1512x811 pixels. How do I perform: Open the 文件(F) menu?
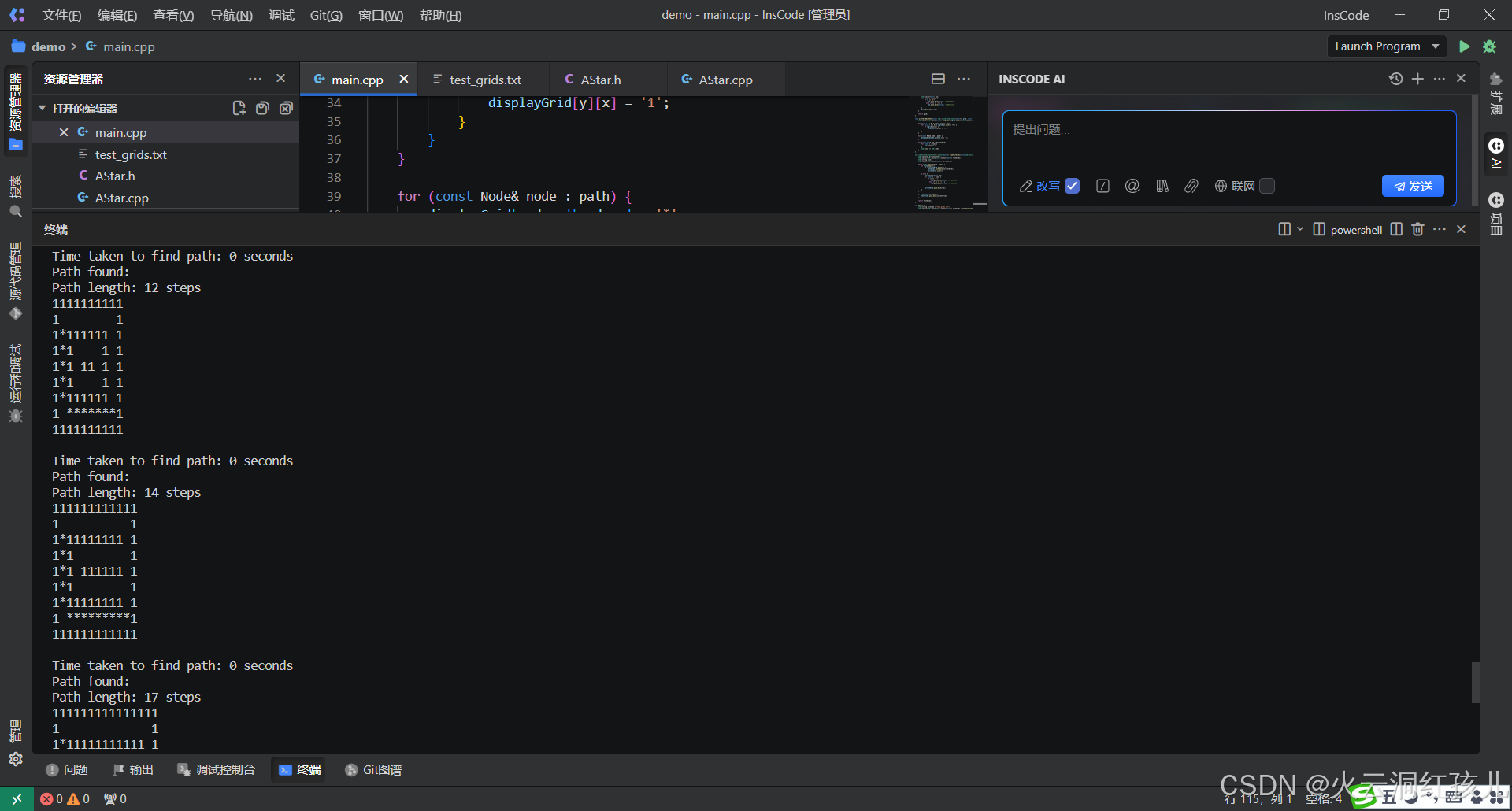(61, 15)
